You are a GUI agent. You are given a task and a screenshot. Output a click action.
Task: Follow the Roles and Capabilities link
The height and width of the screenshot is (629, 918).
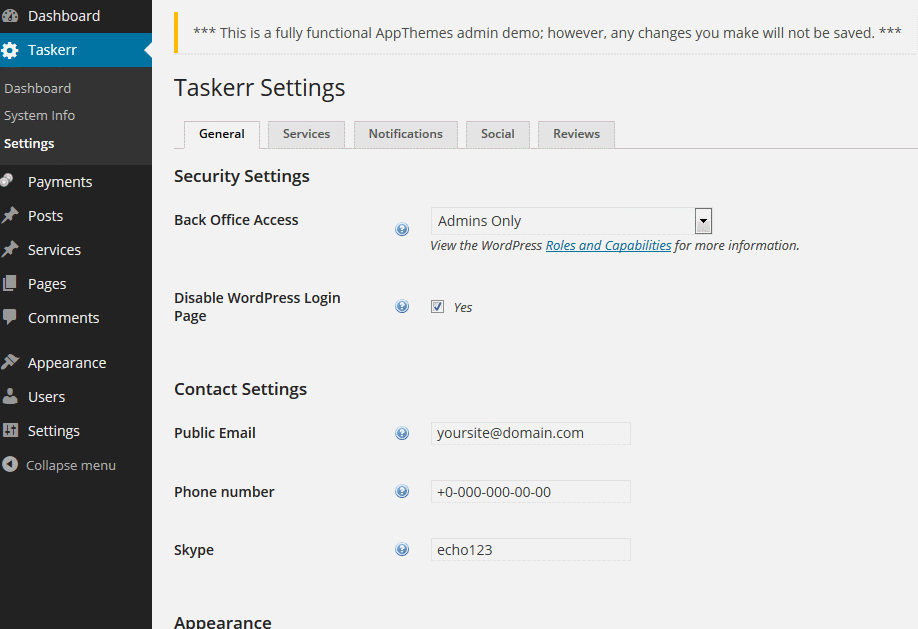click(608, 245)
